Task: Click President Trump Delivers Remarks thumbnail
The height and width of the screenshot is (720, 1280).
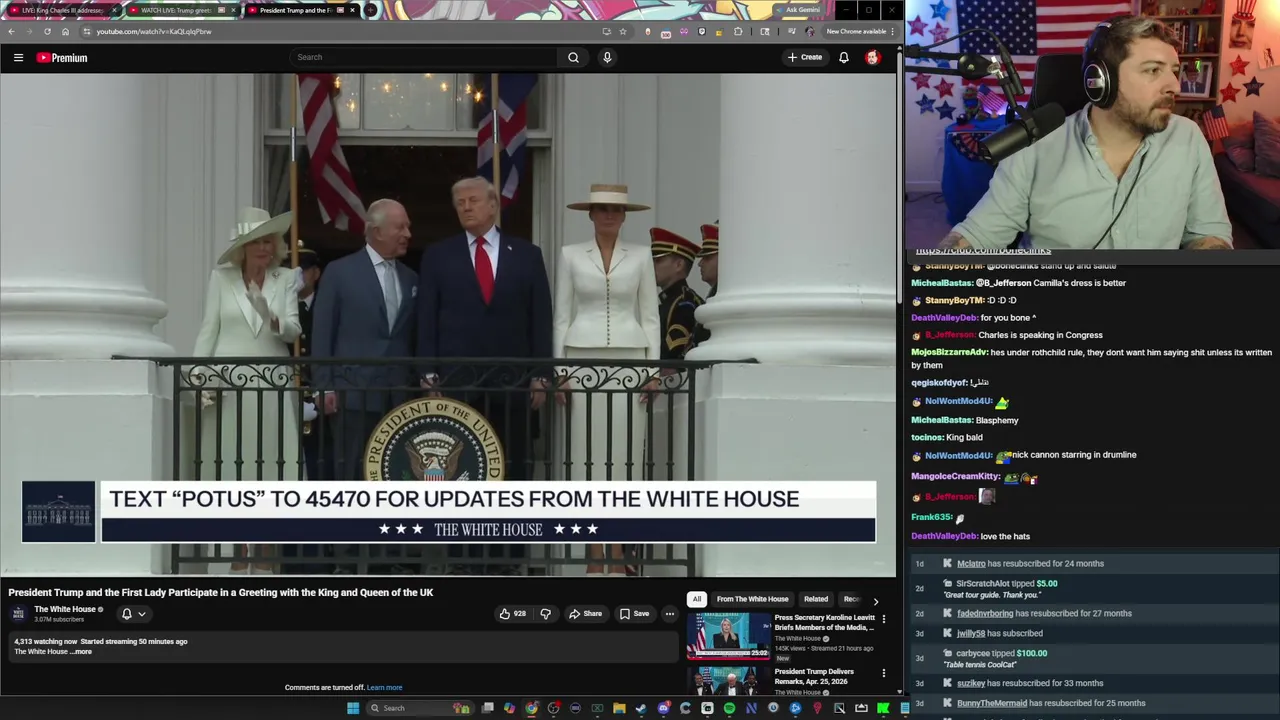Action: tap(728, 681)
